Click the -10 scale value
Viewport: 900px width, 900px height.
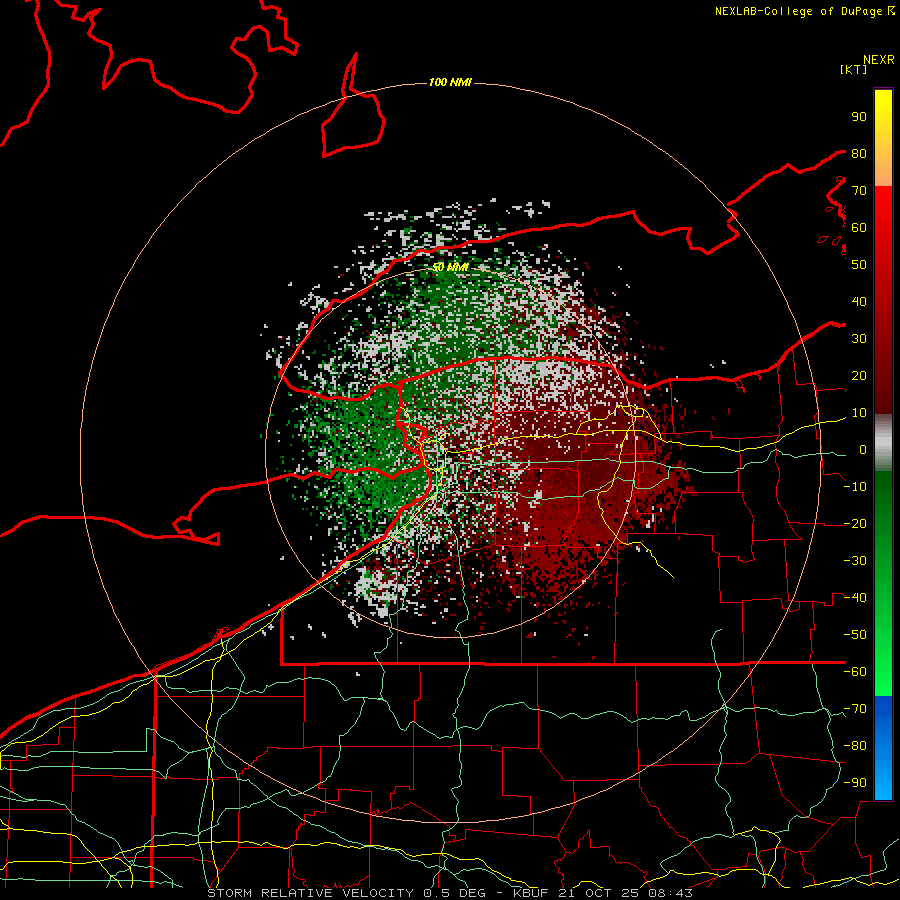tap(855, 487)
